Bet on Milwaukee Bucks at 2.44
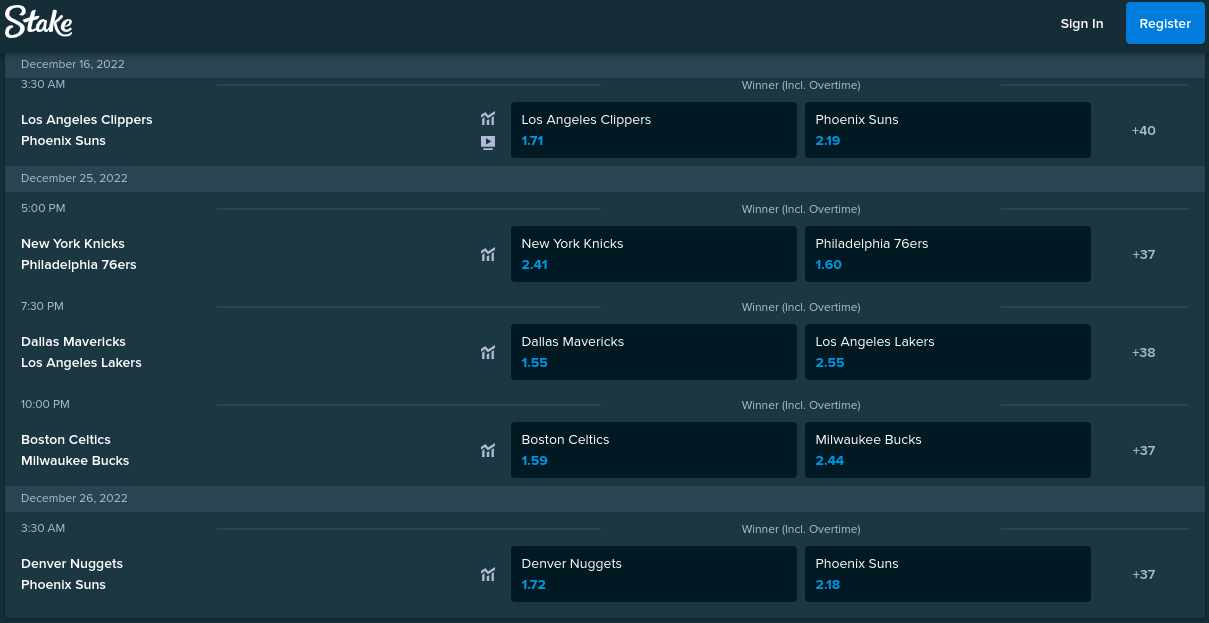The height and width of the screenshot is (623, 1209). tap(948, 450)
